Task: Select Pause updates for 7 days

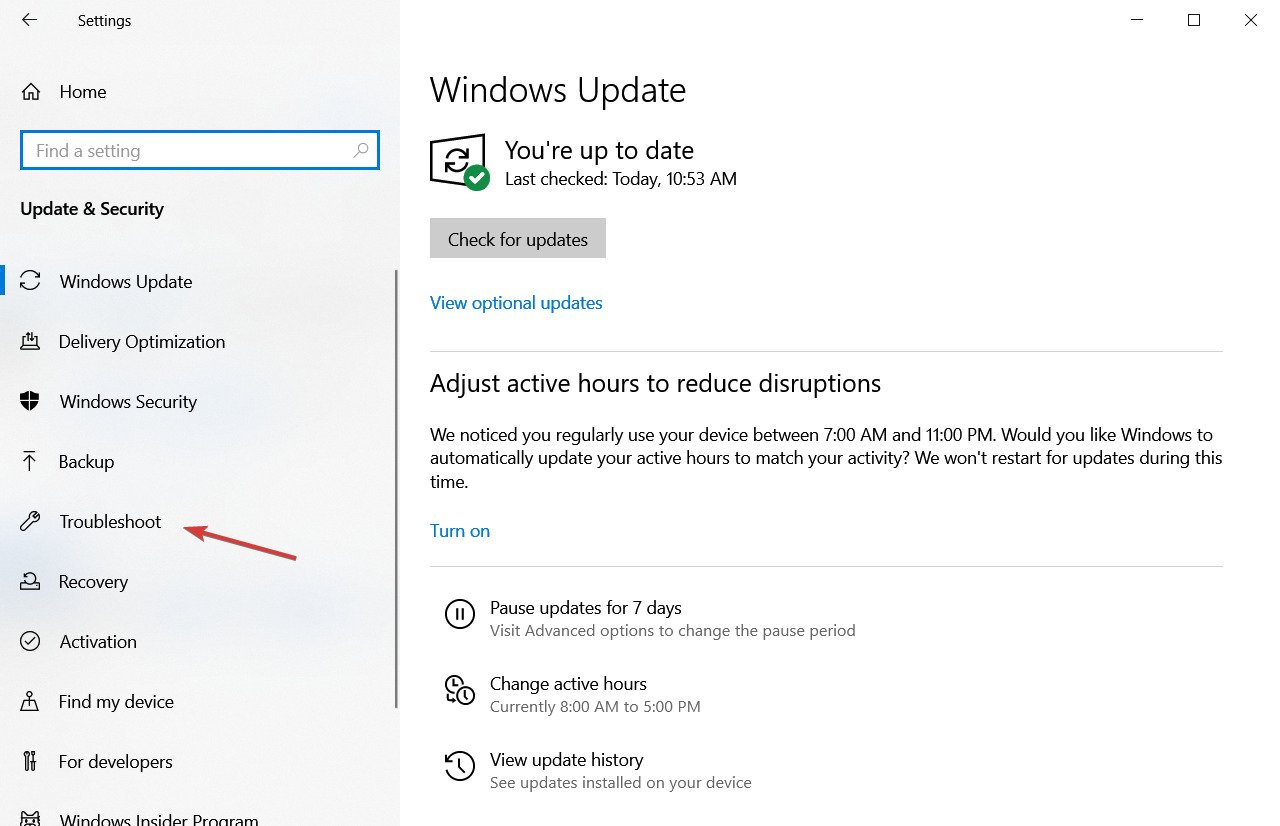Action: click(x=586, y=607)
